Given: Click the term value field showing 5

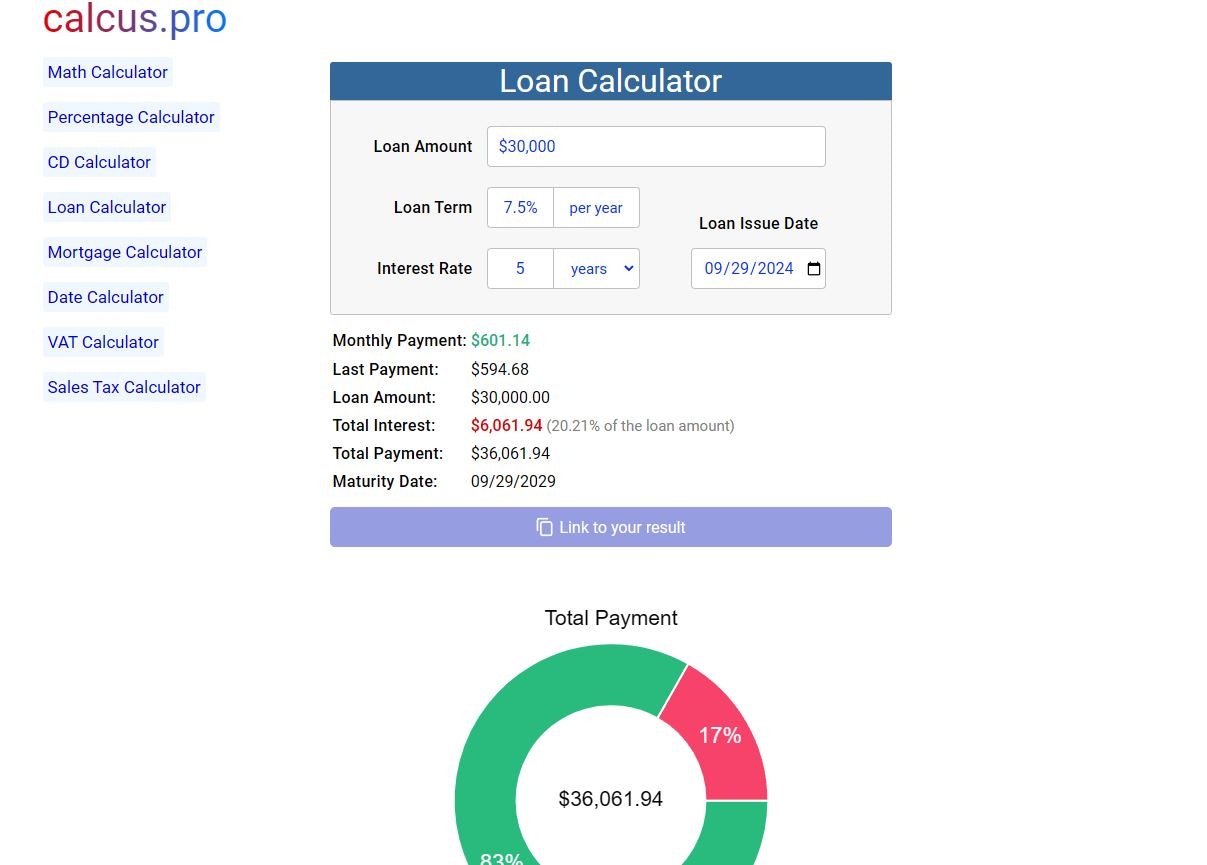Looking at the screenshot, I should [x=520, y=269].
